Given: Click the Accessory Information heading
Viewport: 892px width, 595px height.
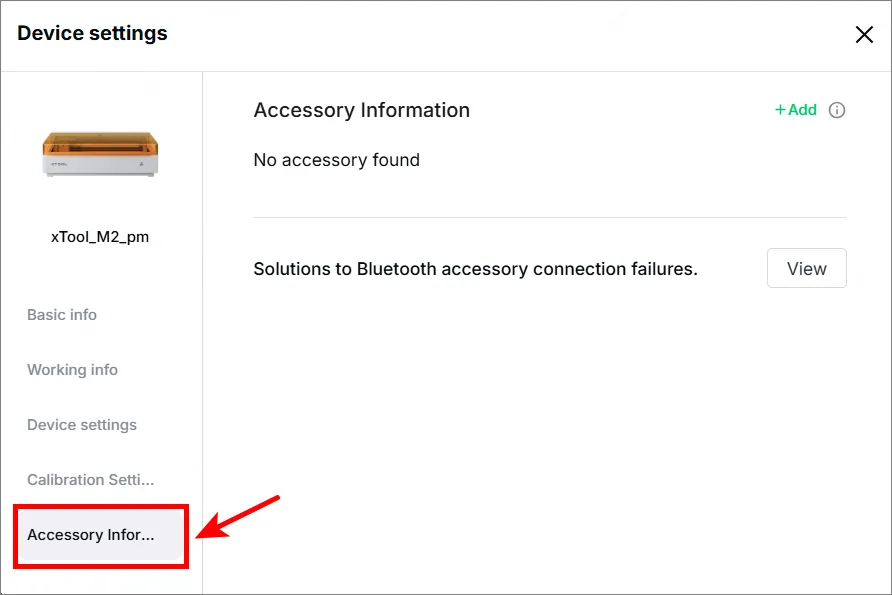Looking at the screenshot, I should click(x=362, y=110).
